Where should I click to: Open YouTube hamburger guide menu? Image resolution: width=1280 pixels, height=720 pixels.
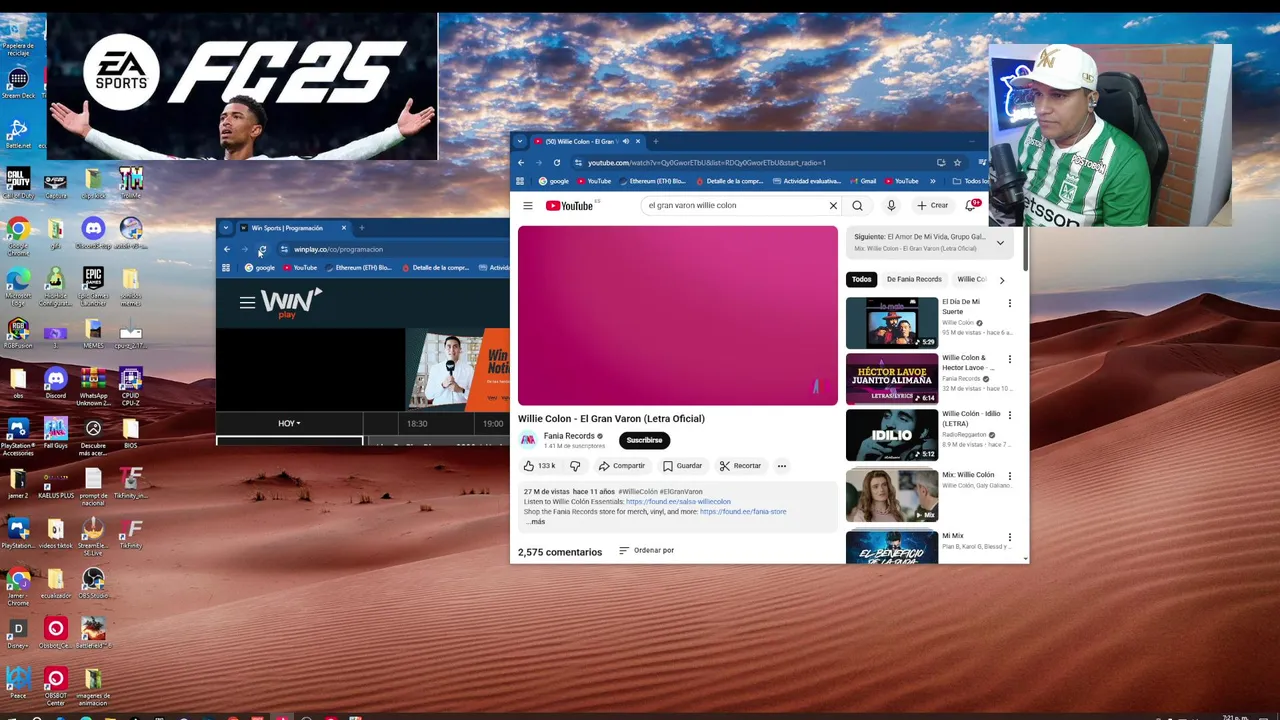coord(528,206)
